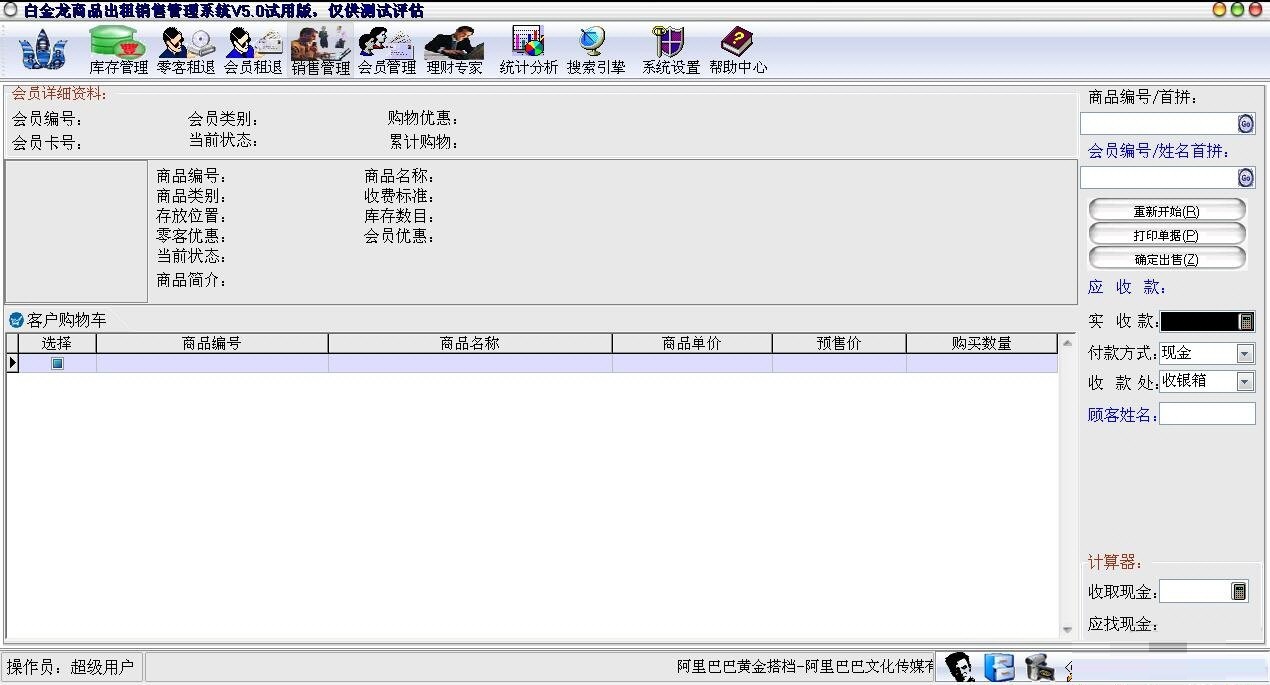
Task: Click Go icon beside 商品编号/首拼 field
Action: tap(1246, 123)
